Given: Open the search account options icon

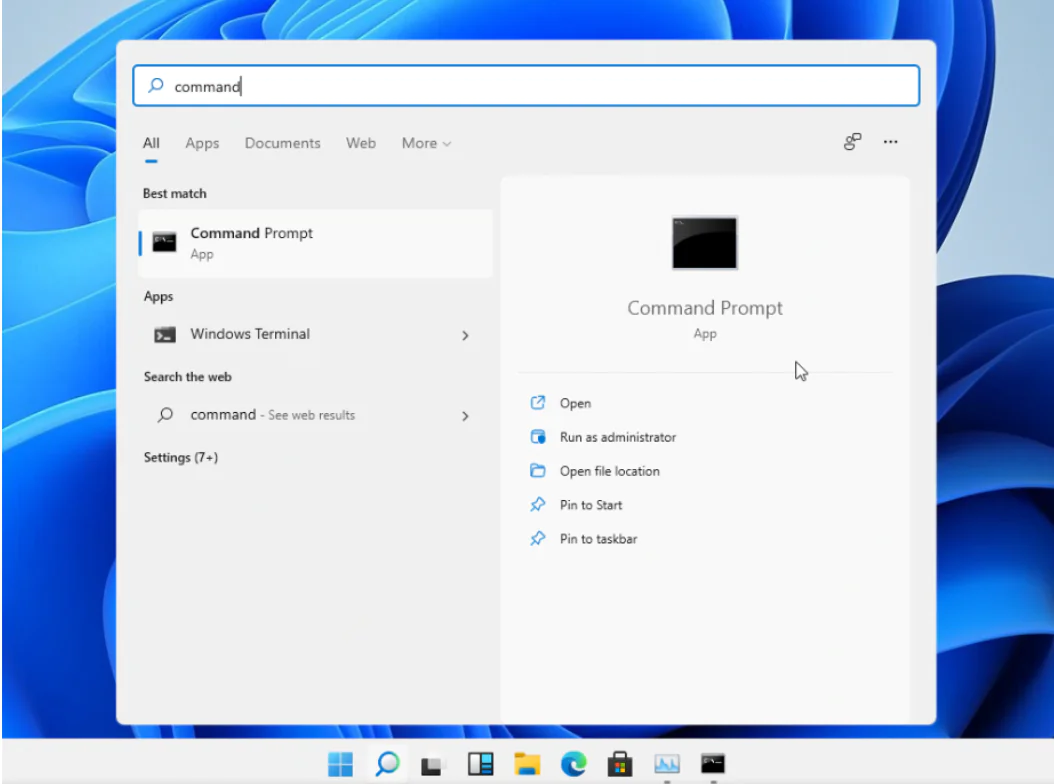Looking at the screenshot, I should coord(850,143).
